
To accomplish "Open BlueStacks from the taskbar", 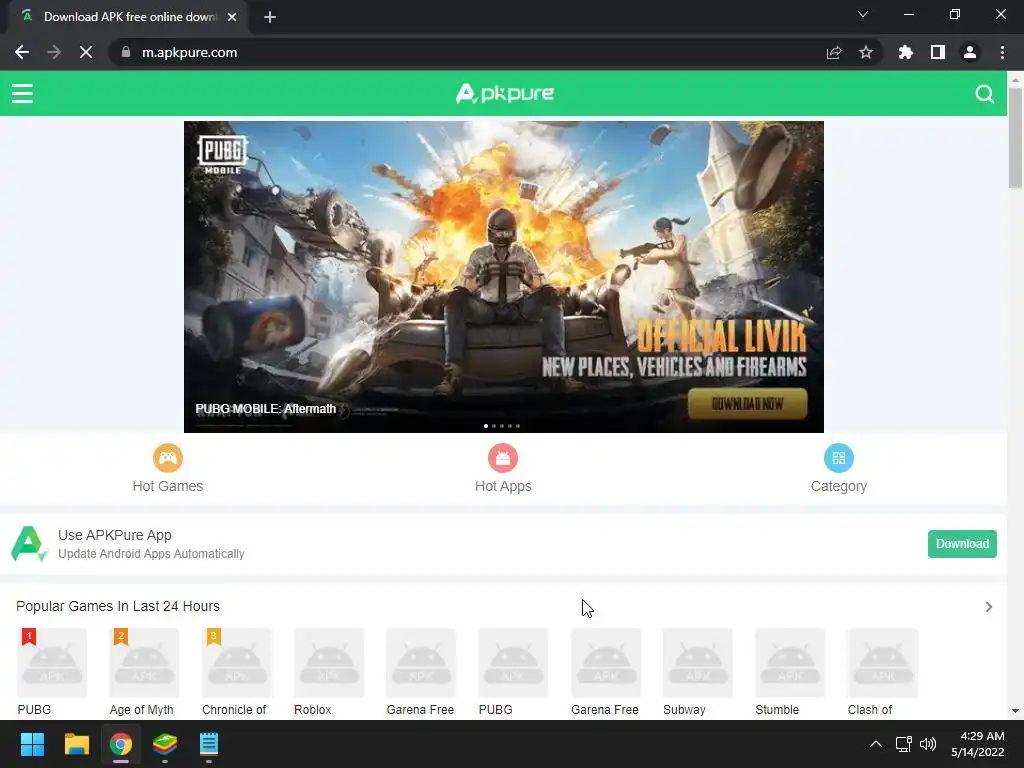I will [x=165, y=744].
